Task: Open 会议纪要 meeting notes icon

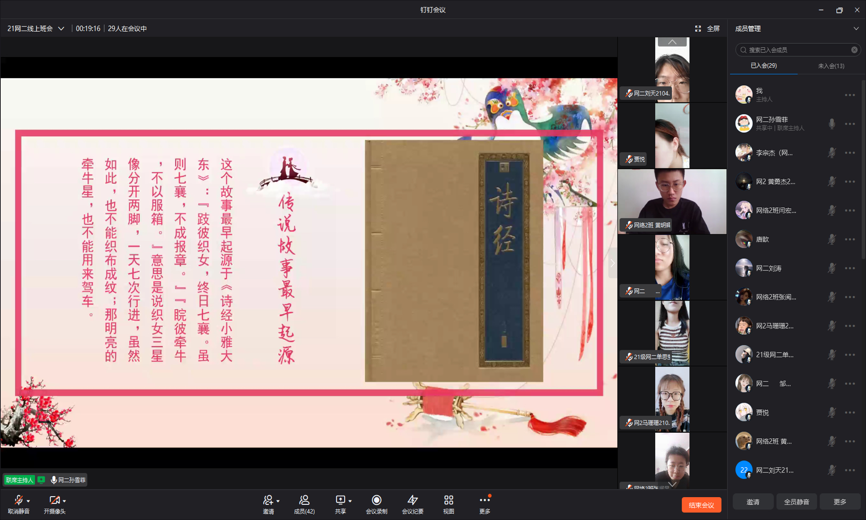Action: [412, 500]
